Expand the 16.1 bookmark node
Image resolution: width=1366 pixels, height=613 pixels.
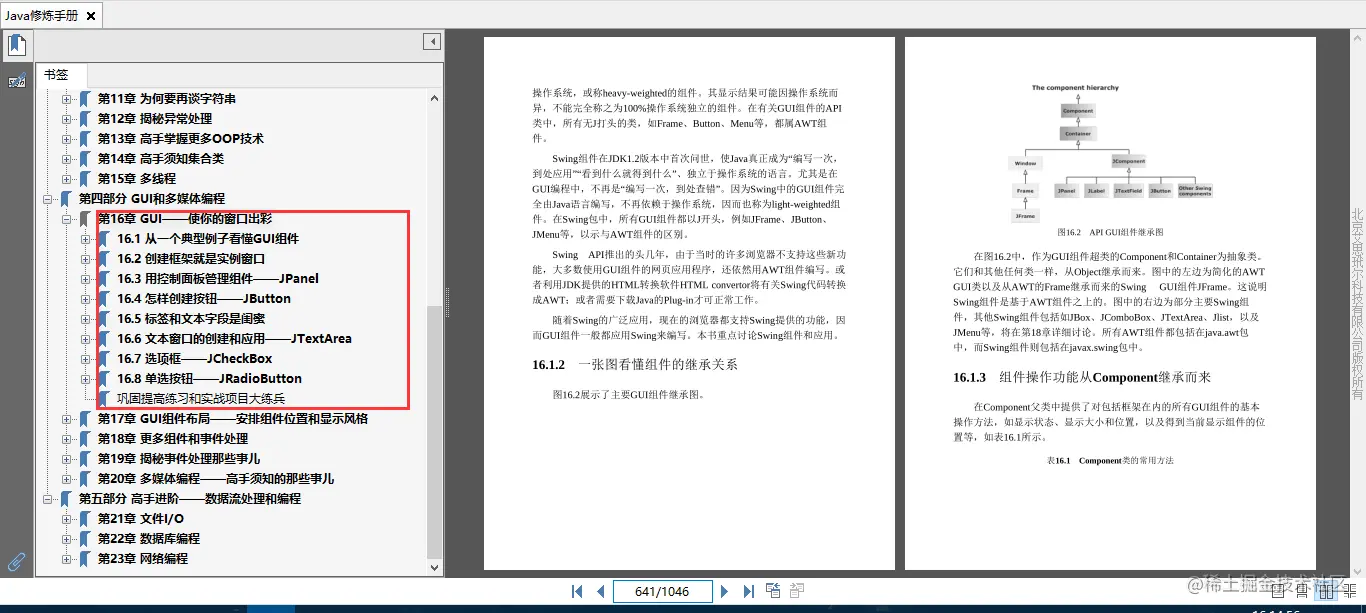[86, 238]
